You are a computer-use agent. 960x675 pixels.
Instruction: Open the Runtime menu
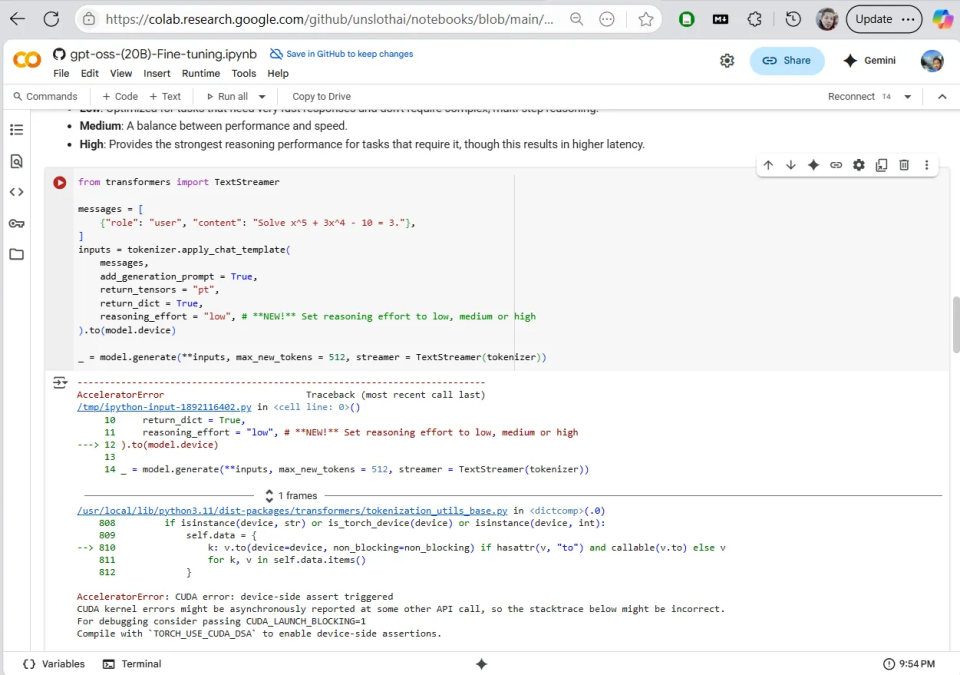pos(201,73)
